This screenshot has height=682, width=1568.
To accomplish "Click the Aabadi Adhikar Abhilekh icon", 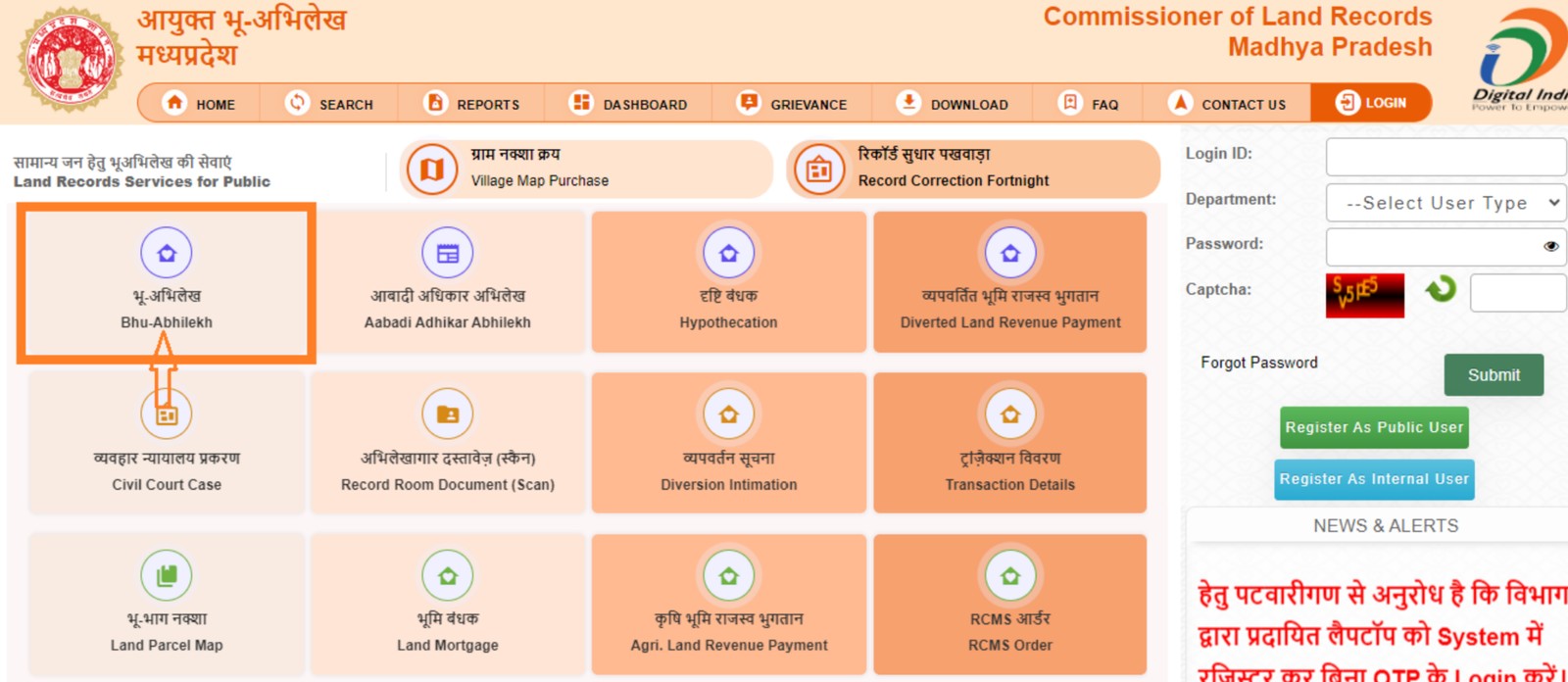I will (x=448, y=253).
